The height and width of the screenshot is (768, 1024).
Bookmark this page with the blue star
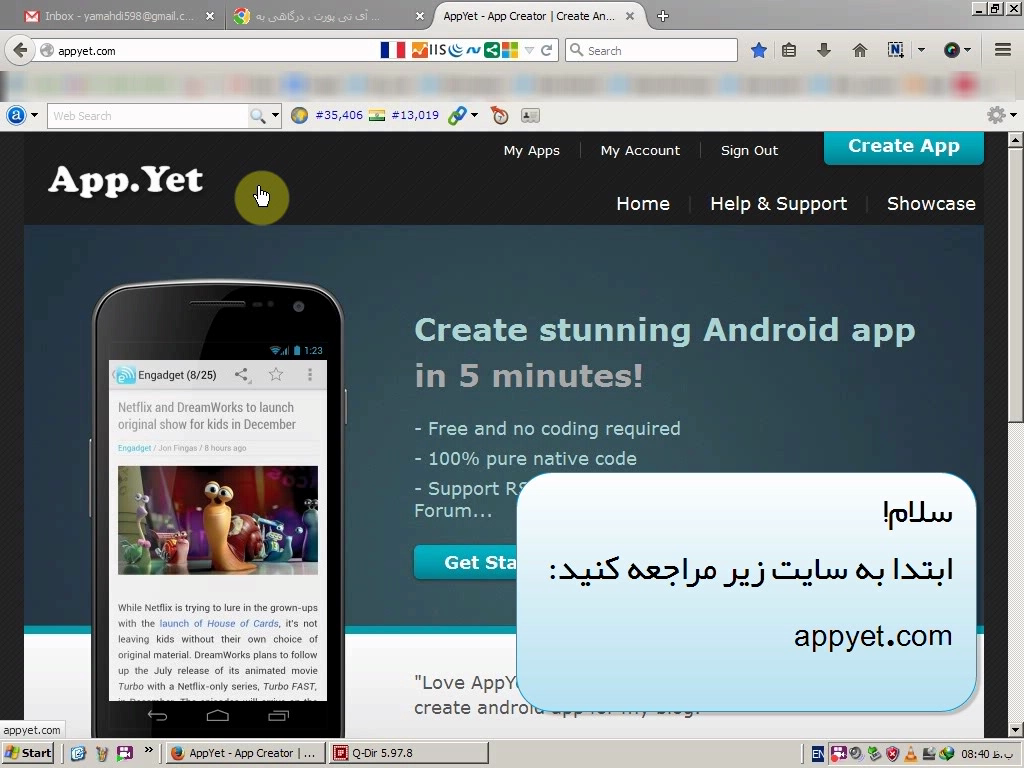(758, 50)
